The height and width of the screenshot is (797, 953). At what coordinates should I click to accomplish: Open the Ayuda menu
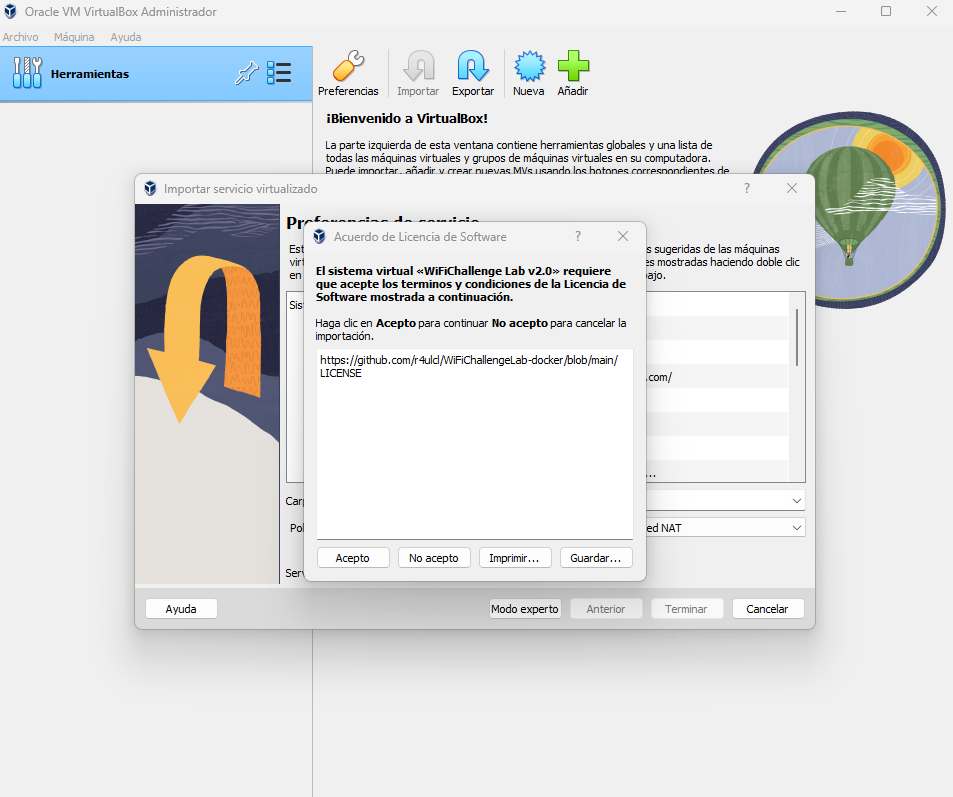pos(126,37)
